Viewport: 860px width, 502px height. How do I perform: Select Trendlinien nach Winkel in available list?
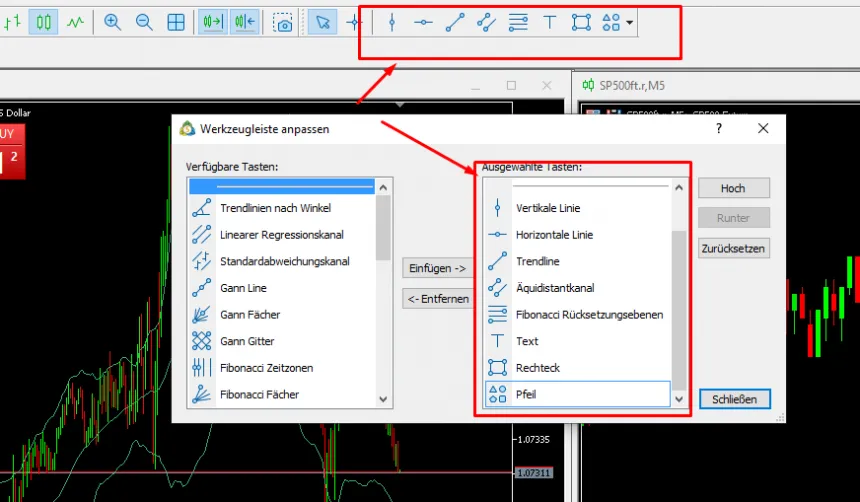[282, 208]
